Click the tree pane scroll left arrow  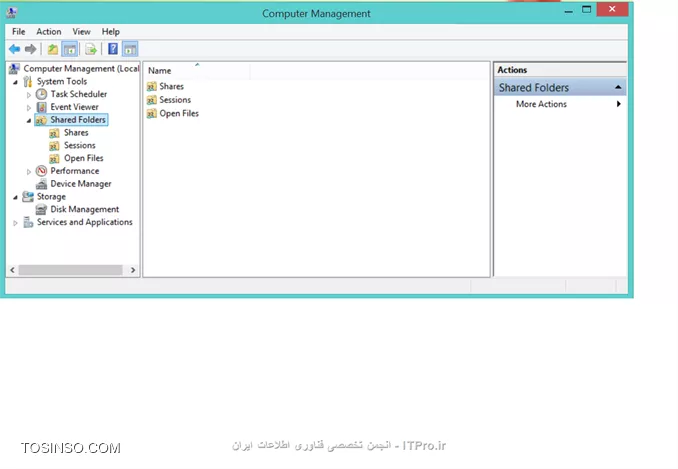coord(13,270)
